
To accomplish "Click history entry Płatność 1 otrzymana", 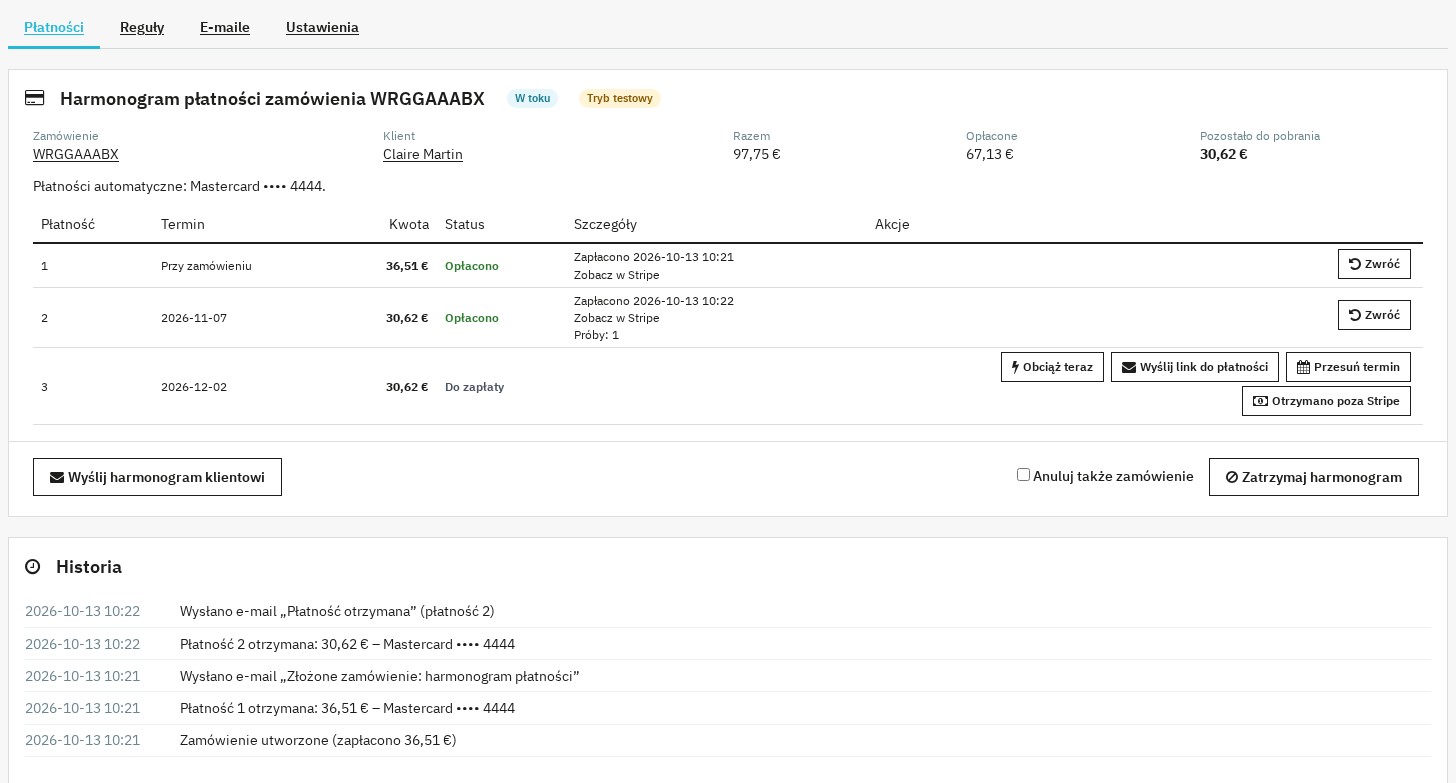I will (x=348, y=708).
